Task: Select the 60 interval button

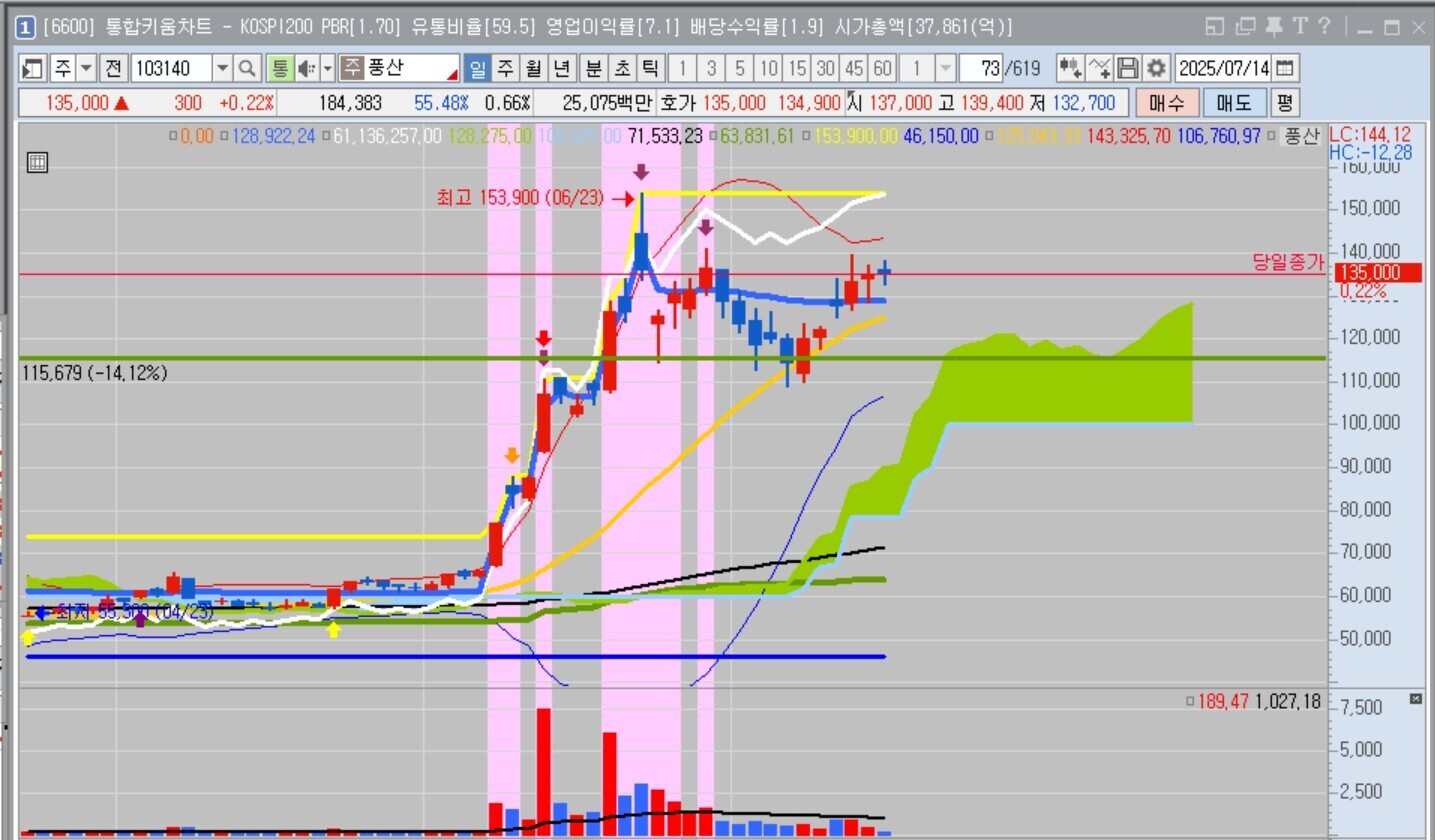Action: [x=882, y=68]
